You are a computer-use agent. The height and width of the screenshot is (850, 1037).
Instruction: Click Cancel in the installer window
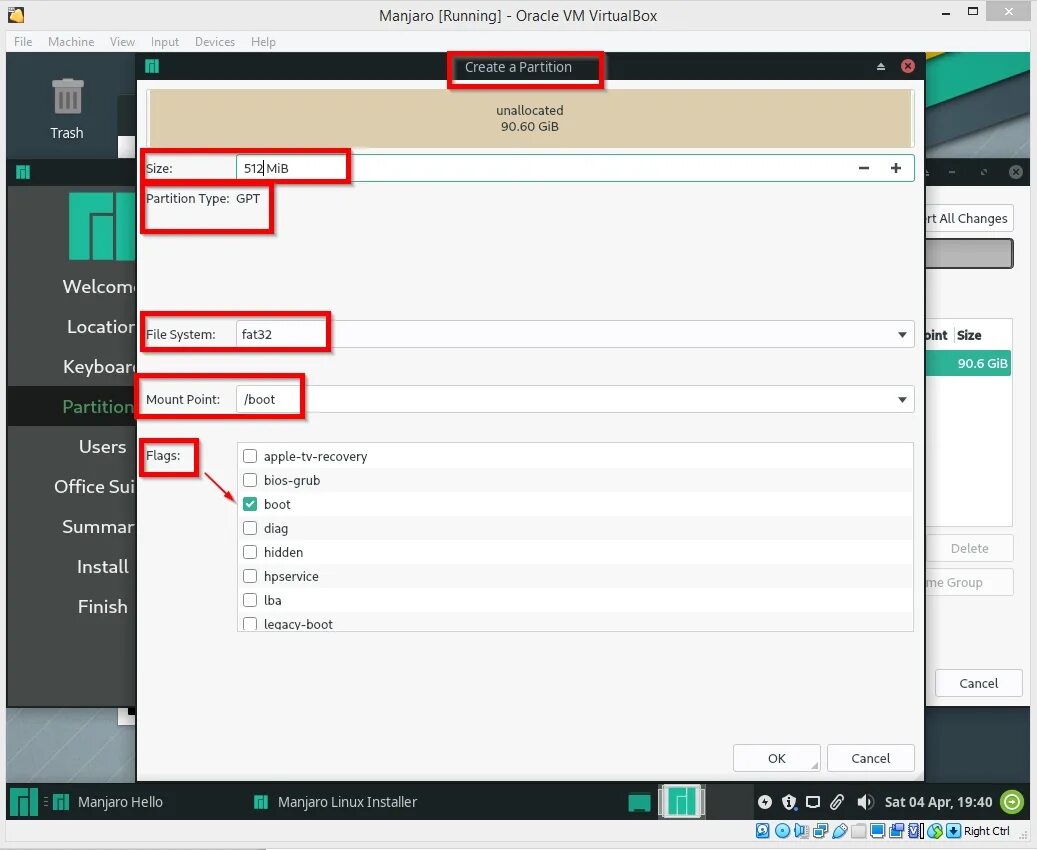(x=978, y=683)
